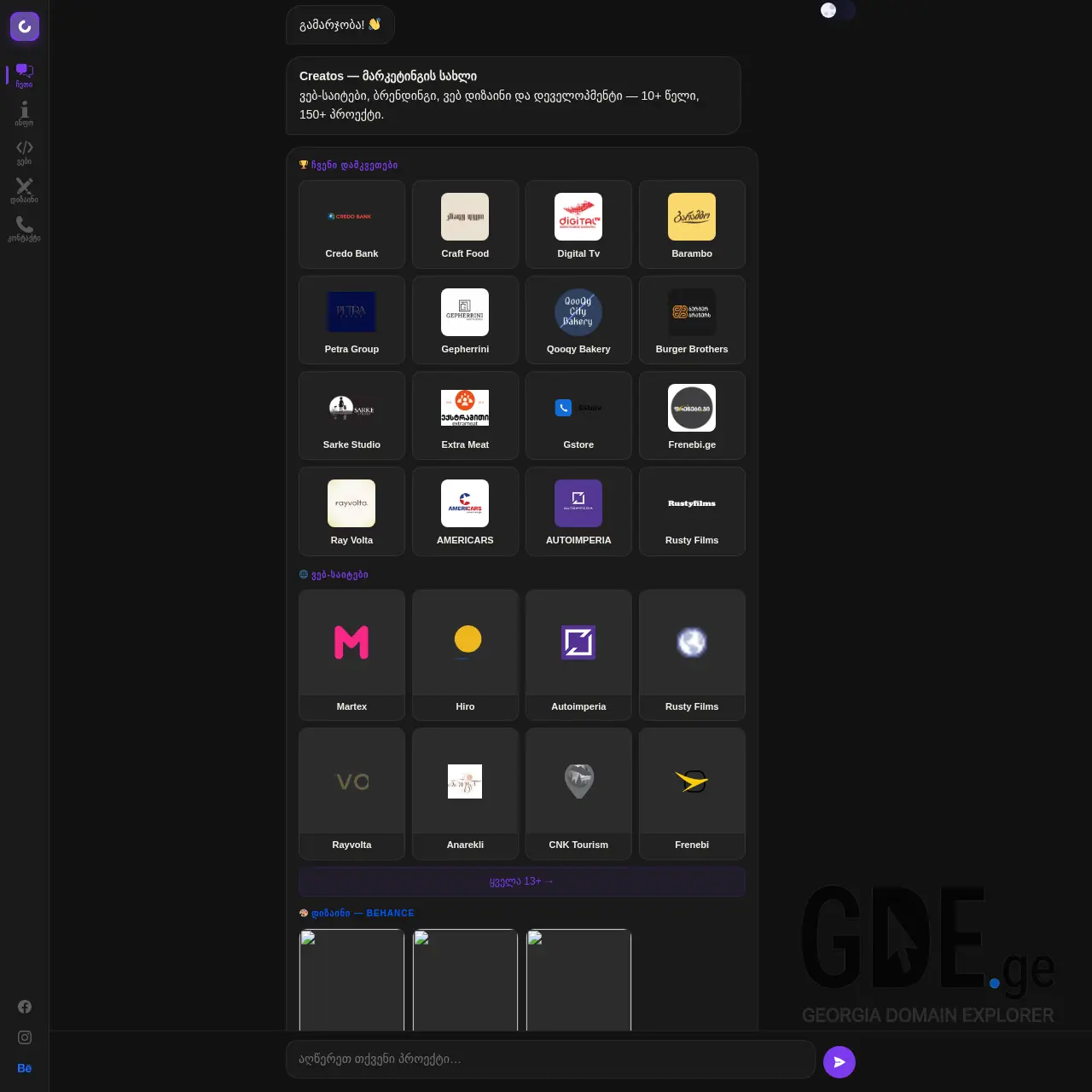1092x1092 pixels.
Task: Open the Autoimperia website card
Action: point(578,655)
